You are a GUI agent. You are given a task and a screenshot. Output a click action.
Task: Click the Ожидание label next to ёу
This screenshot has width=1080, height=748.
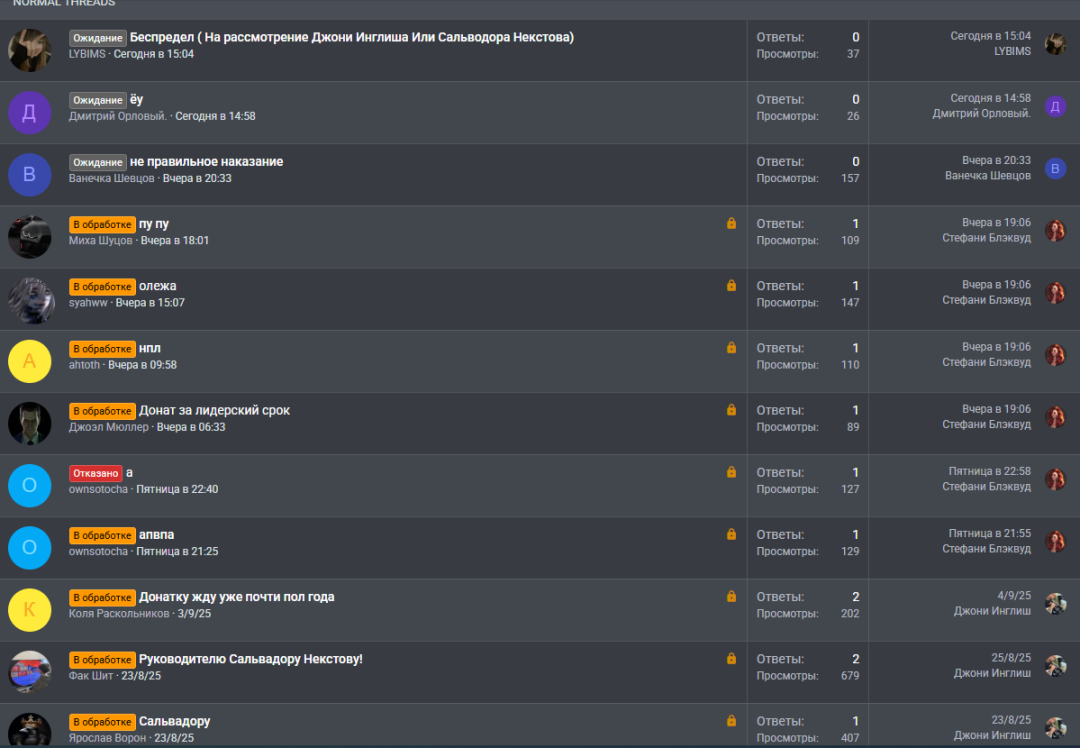[x=98, y=100]
